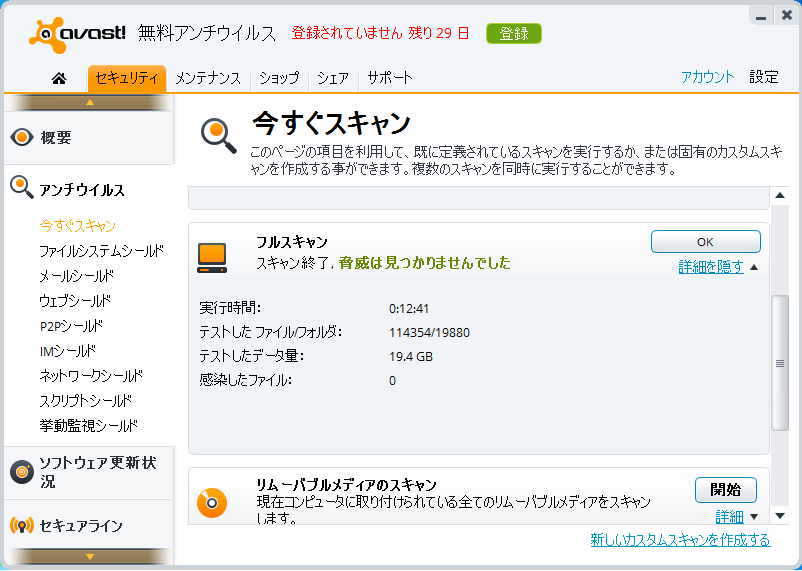Open 設定 settings

764,77
